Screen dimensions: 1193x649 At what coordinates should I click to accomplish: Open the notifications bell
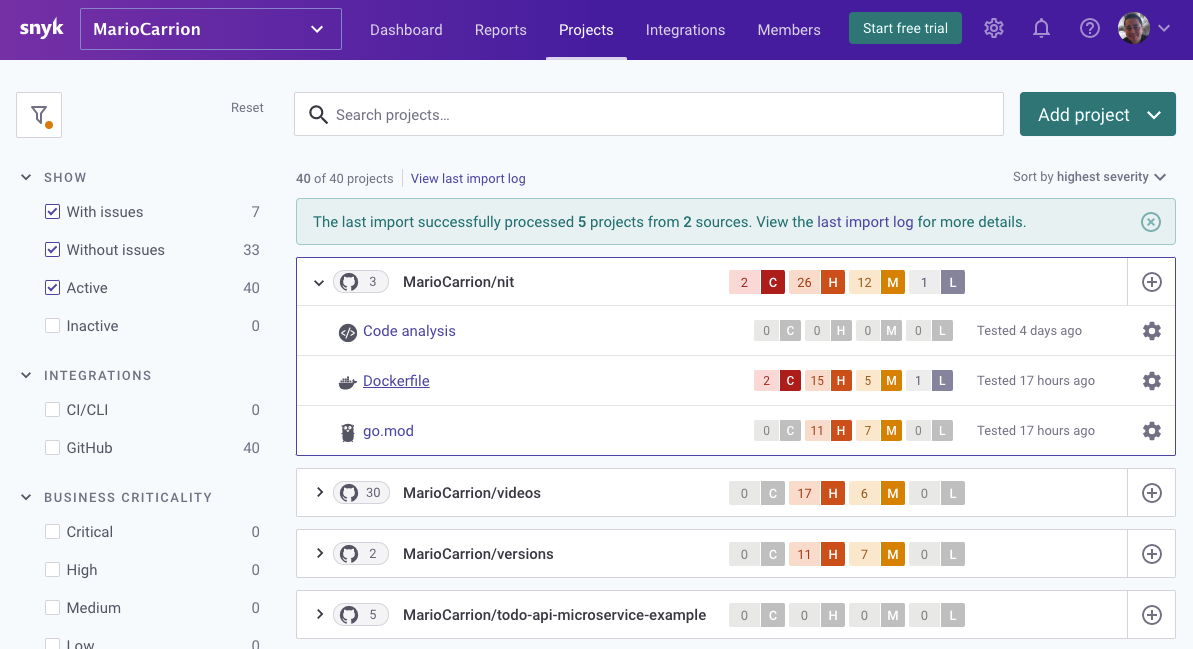[1042, 29]
